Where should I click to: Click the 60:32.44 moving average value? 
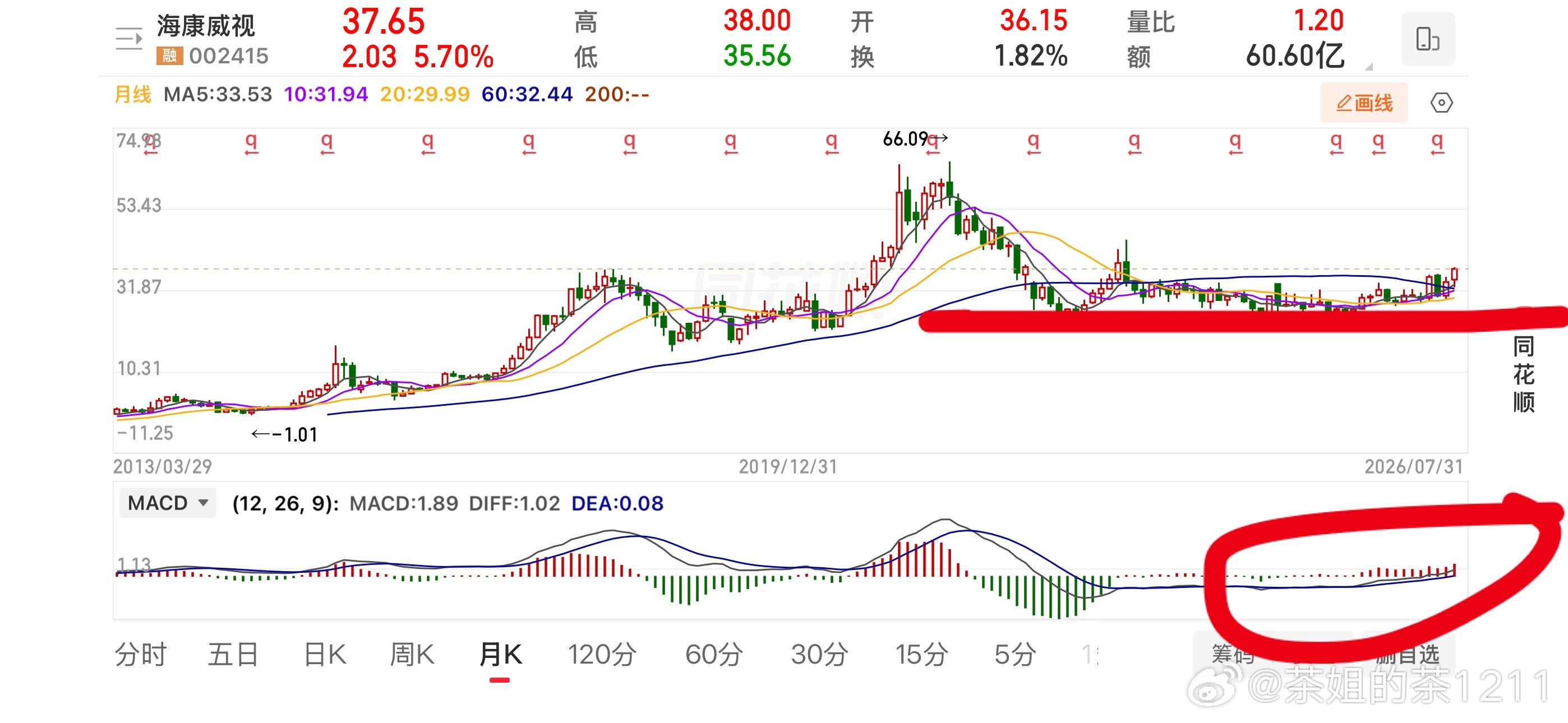[x=527, y=94]
